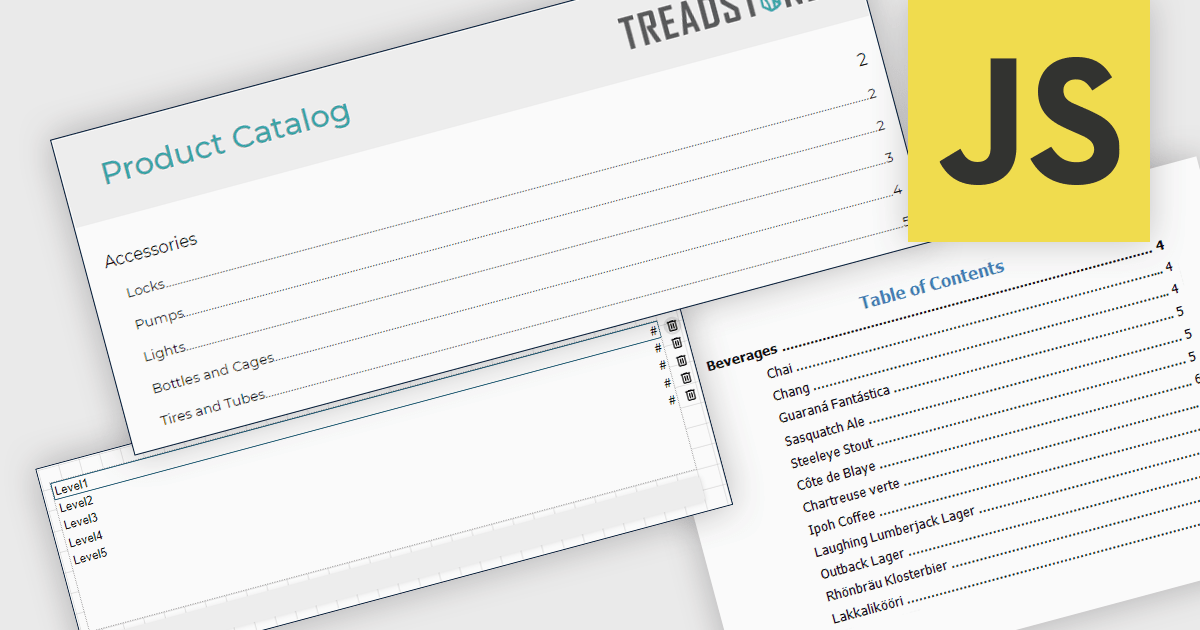1200x630 pixels.
Task: Open the Bottles and Cages entry
Action: (213, 373)
